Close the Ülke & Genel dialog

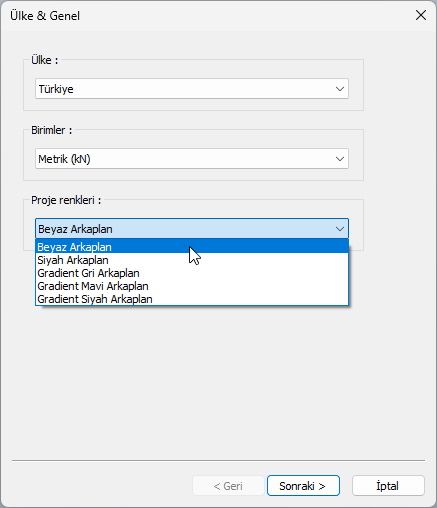(421, 15)
